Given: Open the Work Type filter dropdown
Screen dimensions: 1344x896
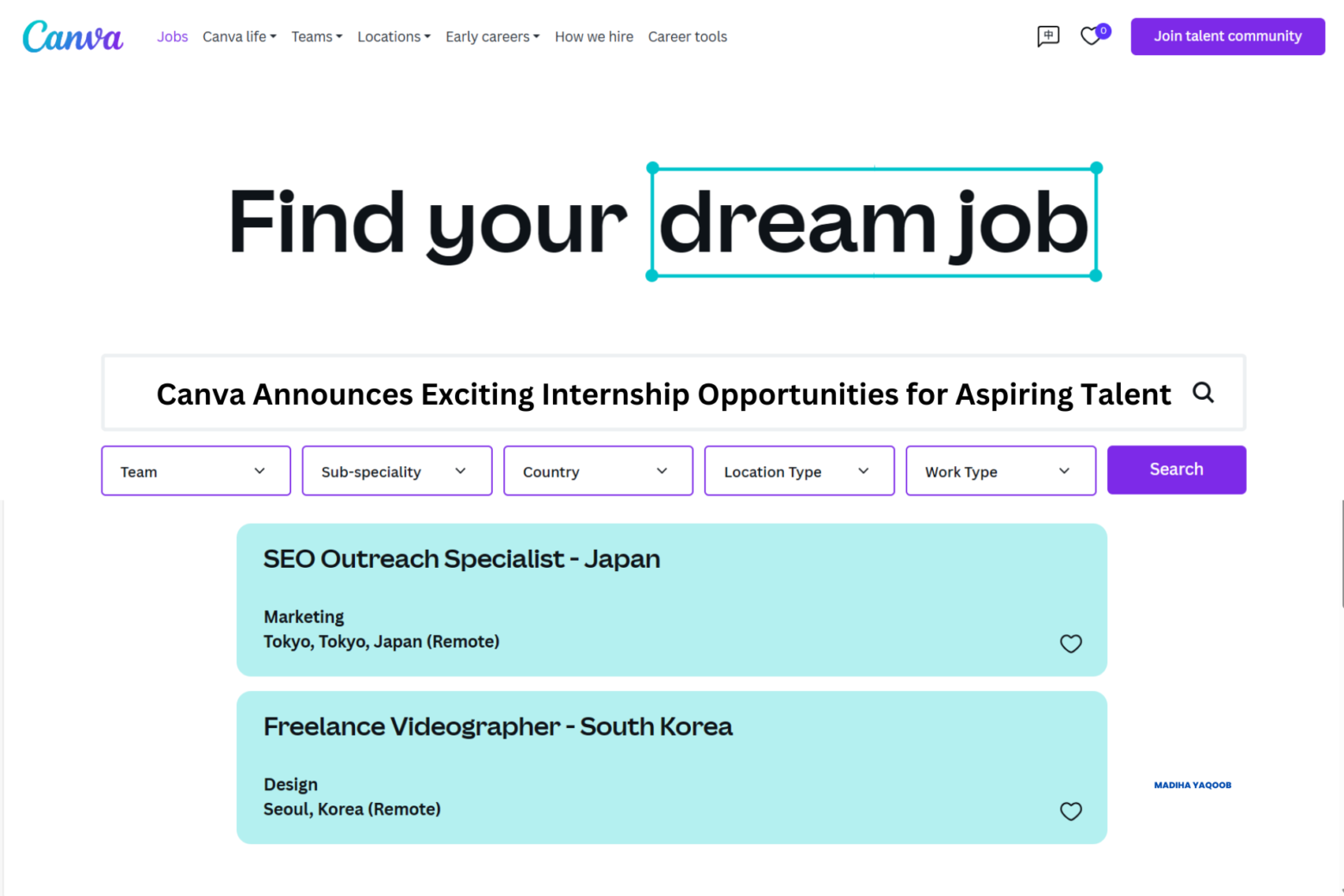Looking at the screenshot, I should click(x=1000, y=470).
